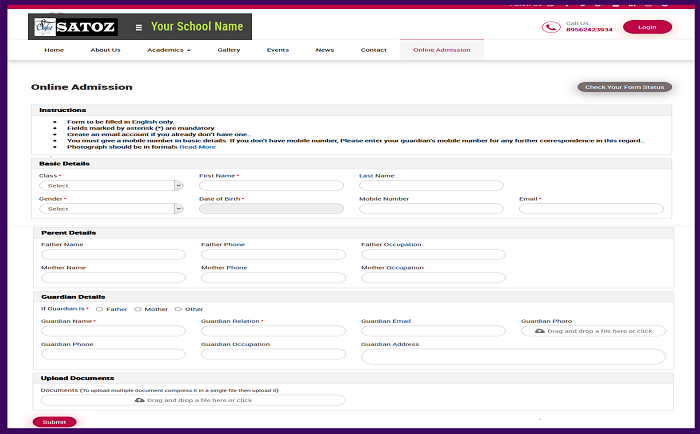Choose the Other guardian radio option
The width and height of the screenshot is (700, 434).
click(178, 309)
